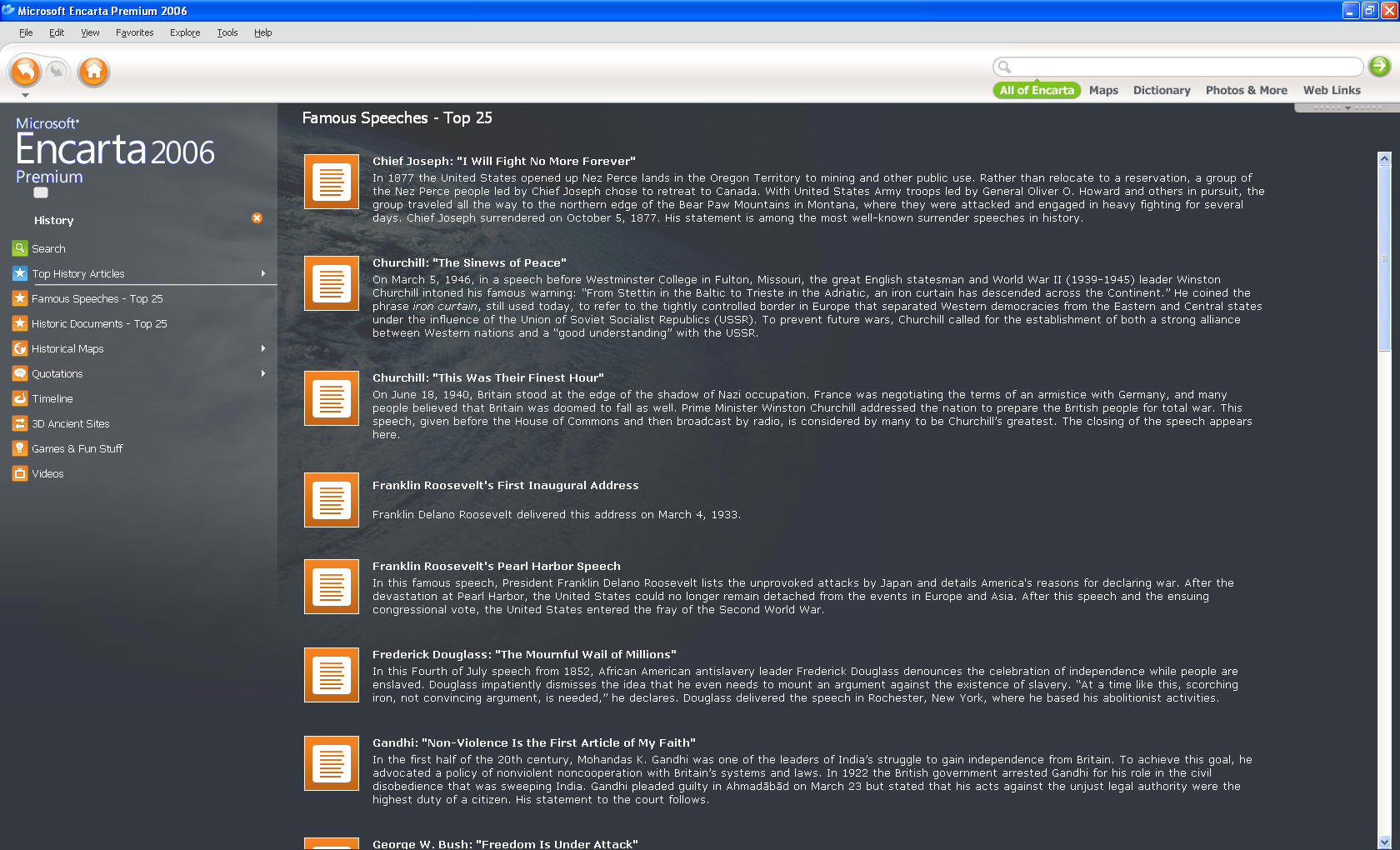
Task: Select the All of Encarta search filter
Action: 1037,90
